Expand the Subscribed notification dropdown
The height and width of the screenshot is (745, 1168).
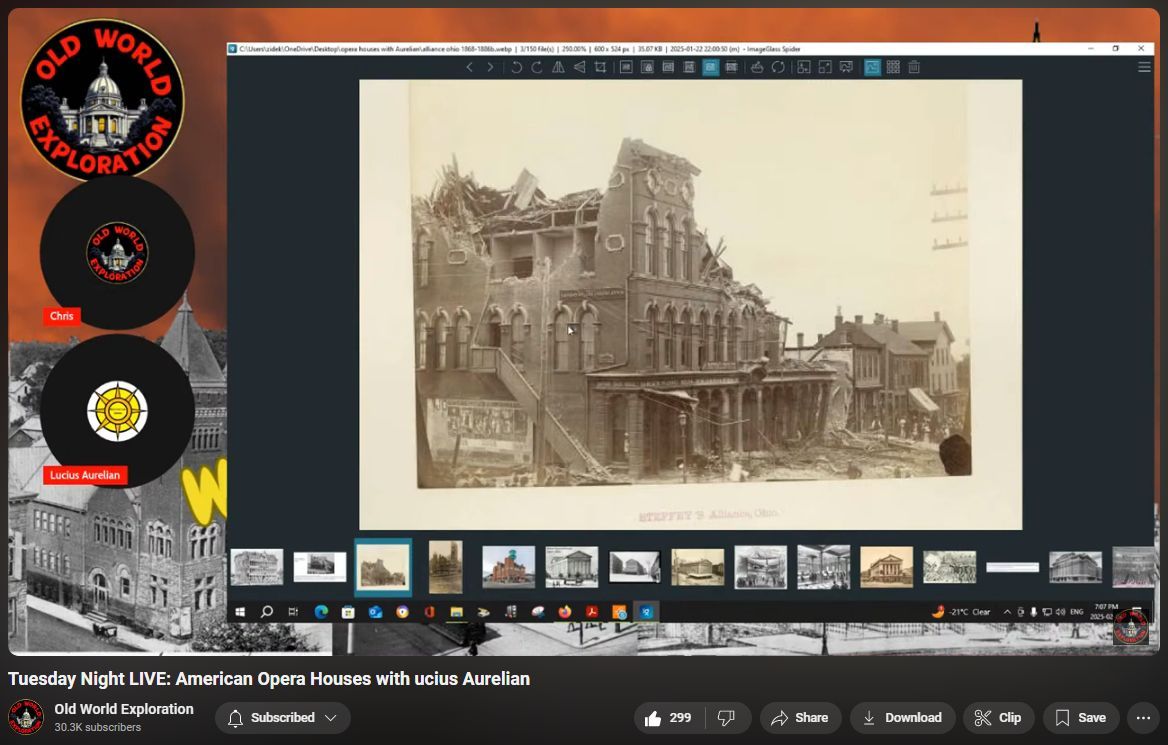pos(282,718)
